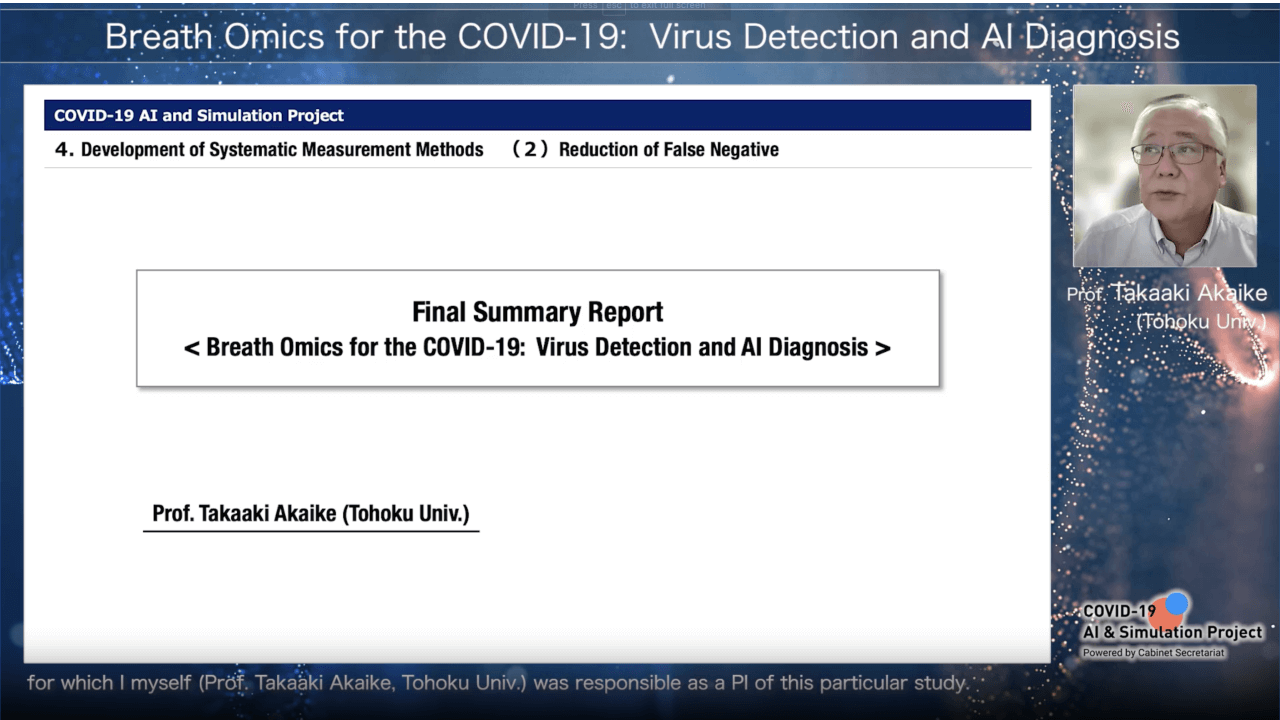
Task: Click the esc key badge at top
Action: click(x=614, y=6)
